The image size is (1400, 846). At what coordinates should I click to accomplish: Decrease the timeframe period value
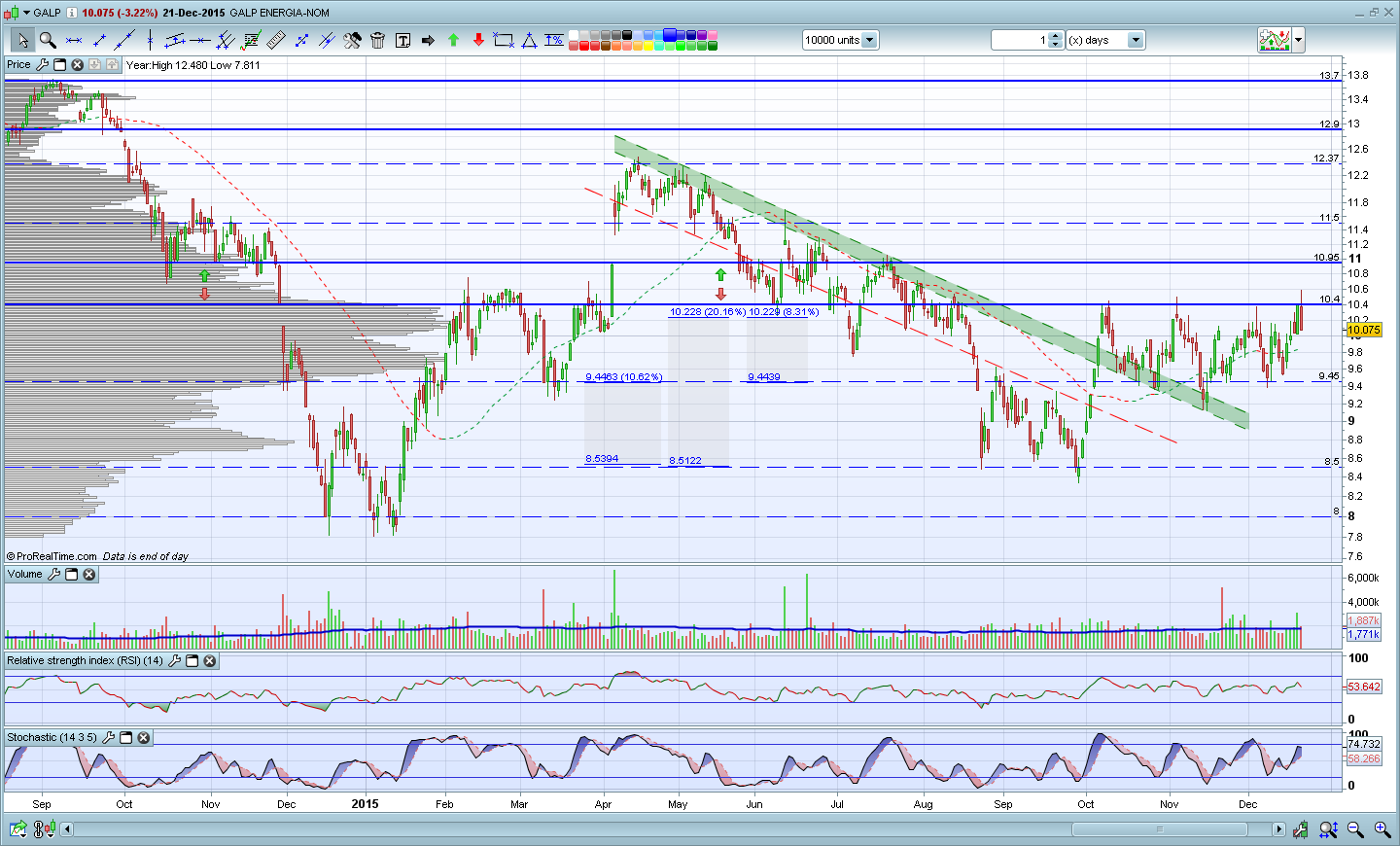(1057, 45)
